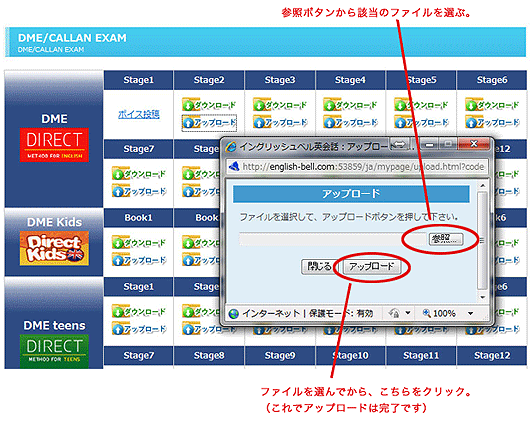
Task: Click the file path input field
Action: coord(333,239)
